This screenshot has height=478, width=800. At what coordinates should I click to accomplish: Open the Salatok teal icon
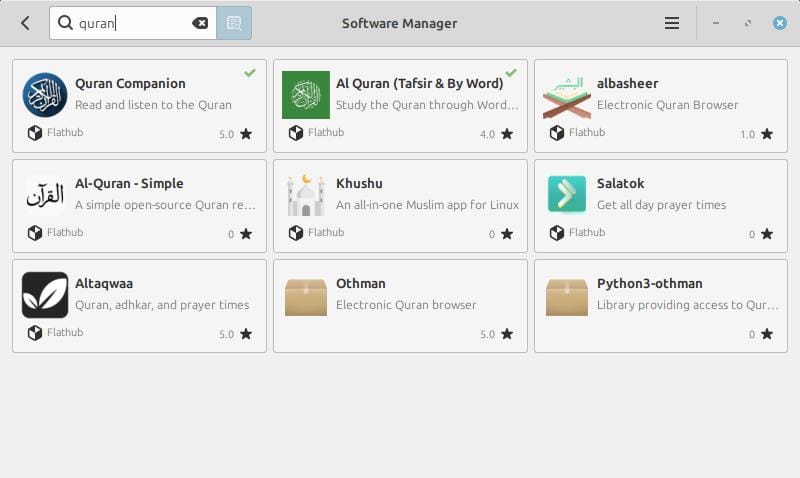coord(567,194)
